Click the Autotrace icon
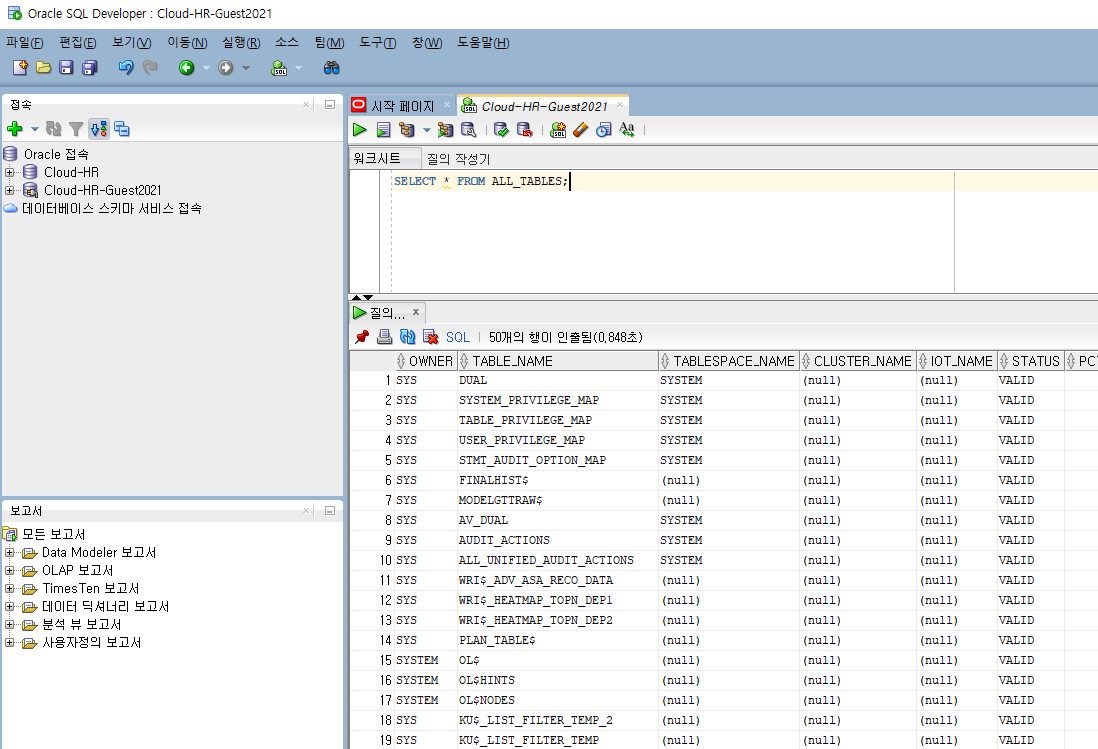The width and height of the screenshot is (1098, 749). pyautogui.click(x=445, y=130)
